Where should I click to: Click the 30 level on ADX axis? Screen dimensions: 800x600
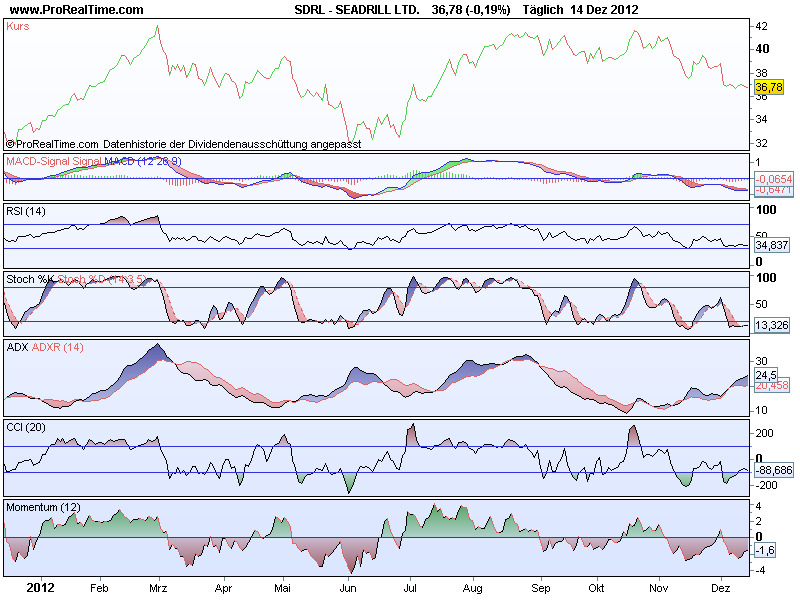[761, 361]
